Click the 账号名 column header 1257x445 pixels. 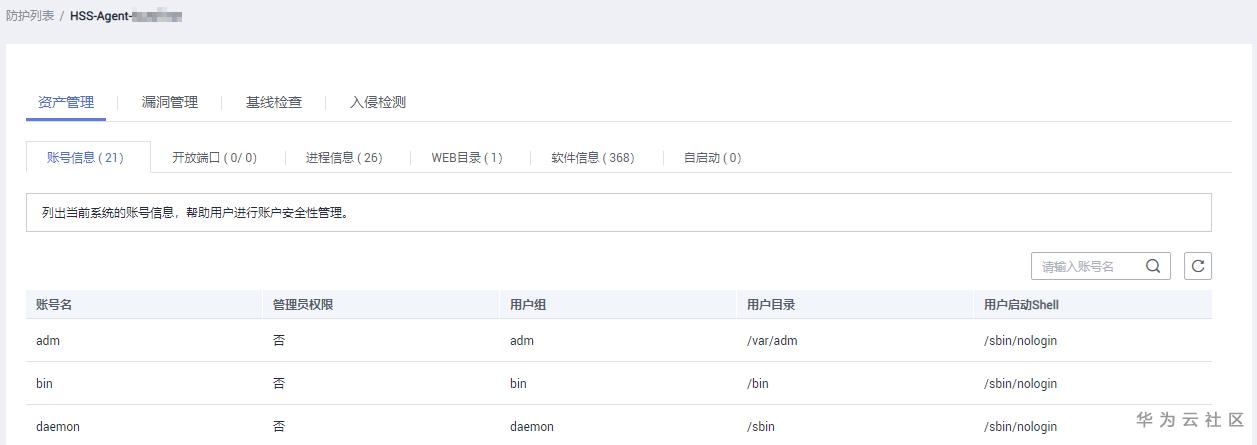pos(55,305)
